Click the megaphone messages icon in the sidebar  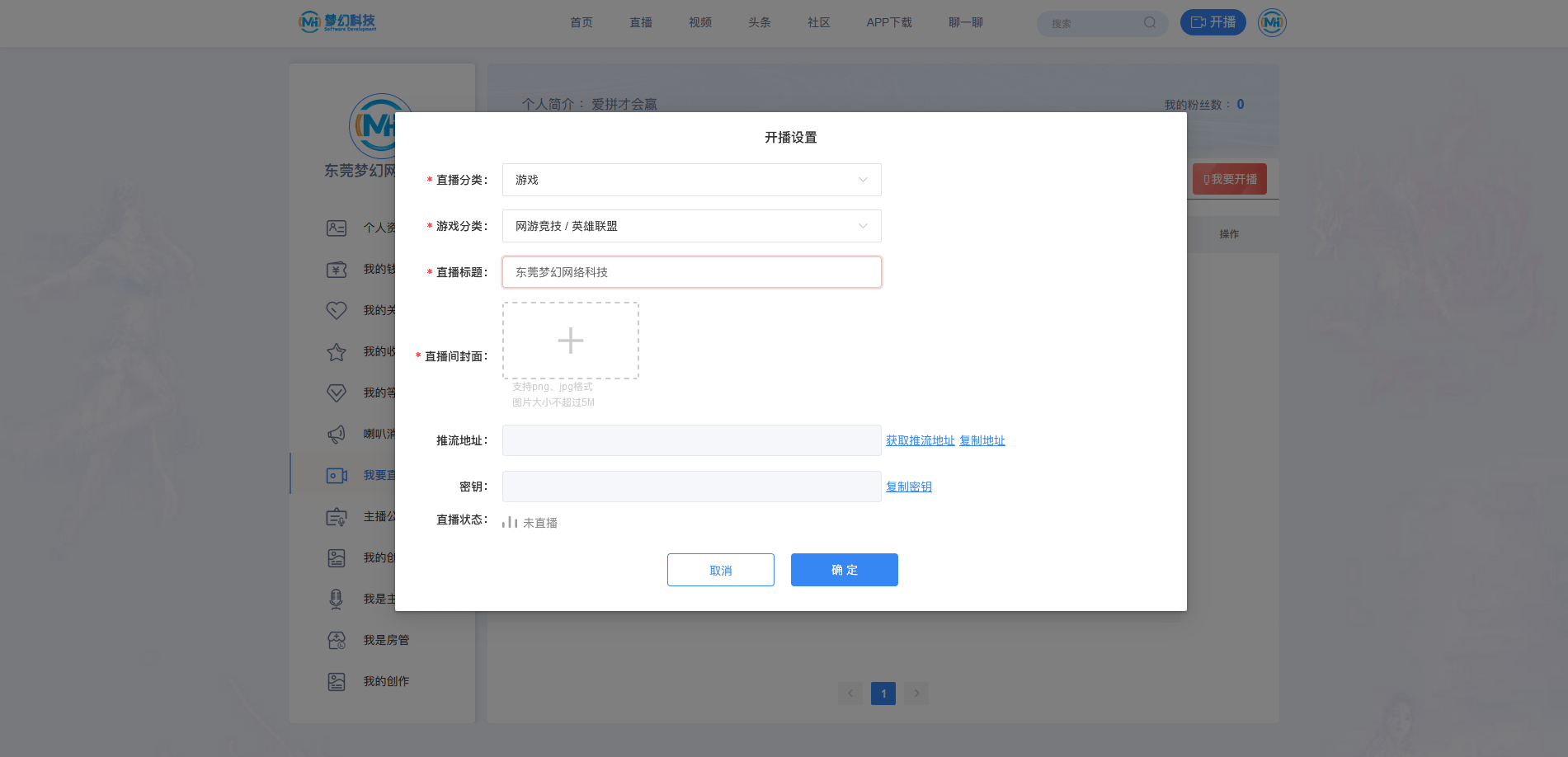coord(337,435)
